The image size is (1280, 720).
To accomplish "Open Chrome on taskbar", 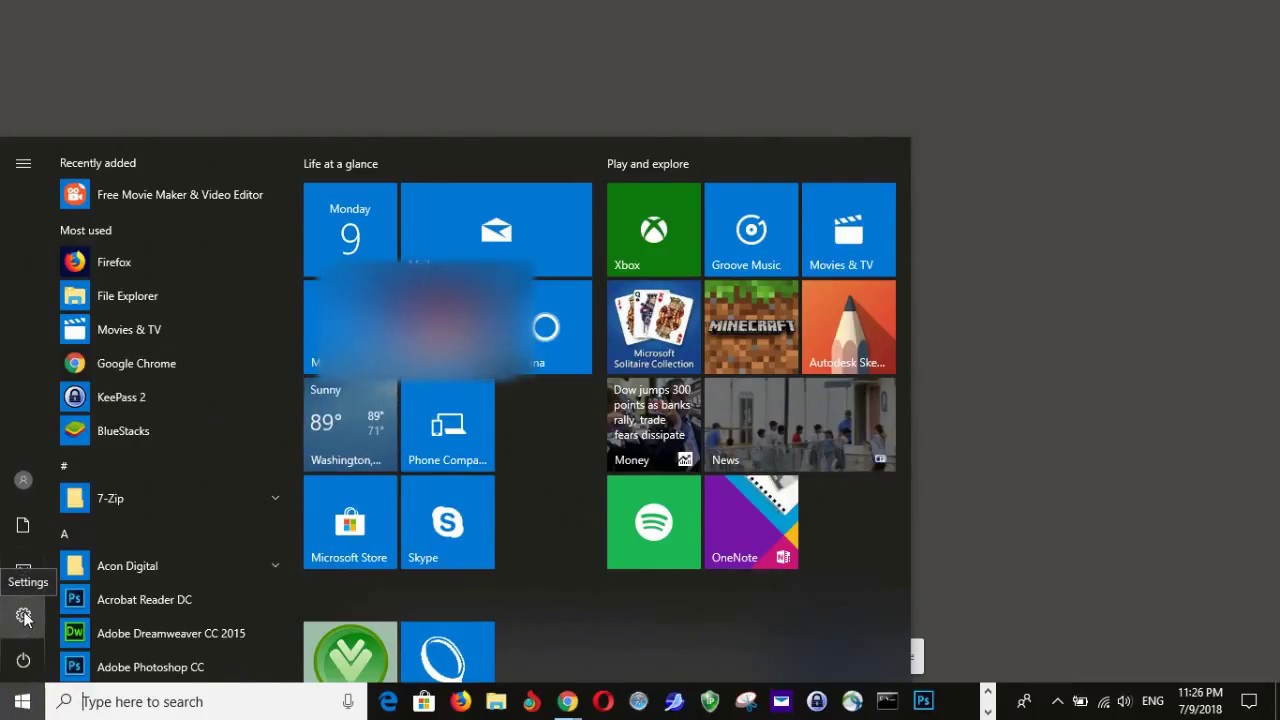I will point(567,702).
